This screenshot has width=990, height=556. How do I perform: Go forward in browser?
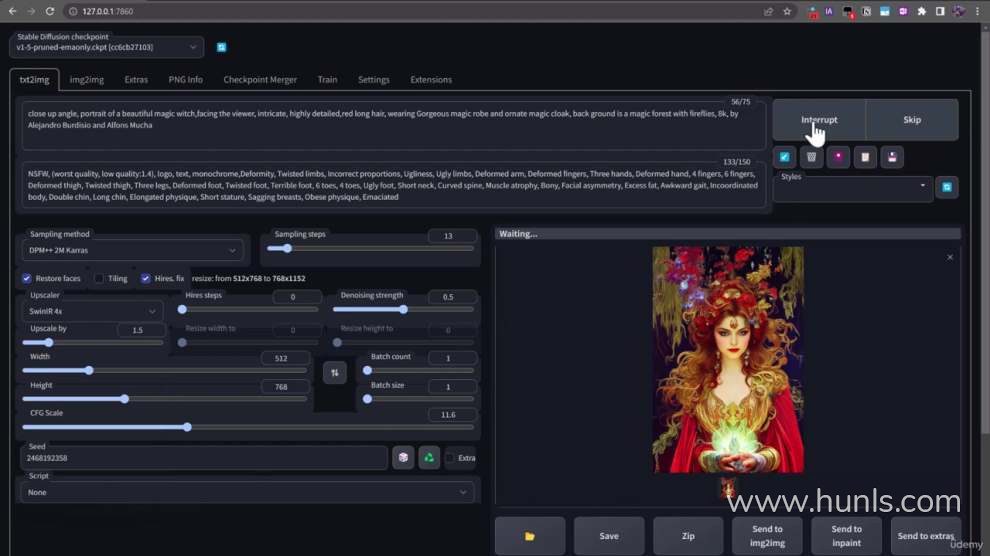click(x=31, y=11)
